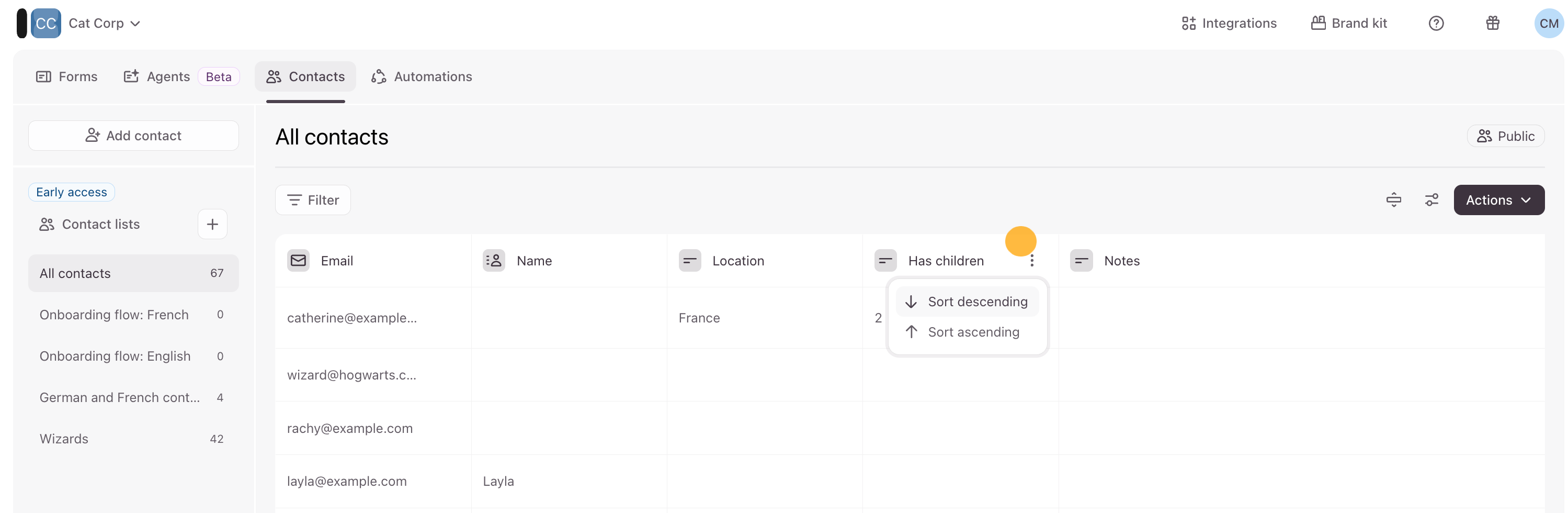Expand the Cat Corp workspace dropdown
Viewport: 1568px width, 513px height.
pyautogui.click(x=104, y=23)
